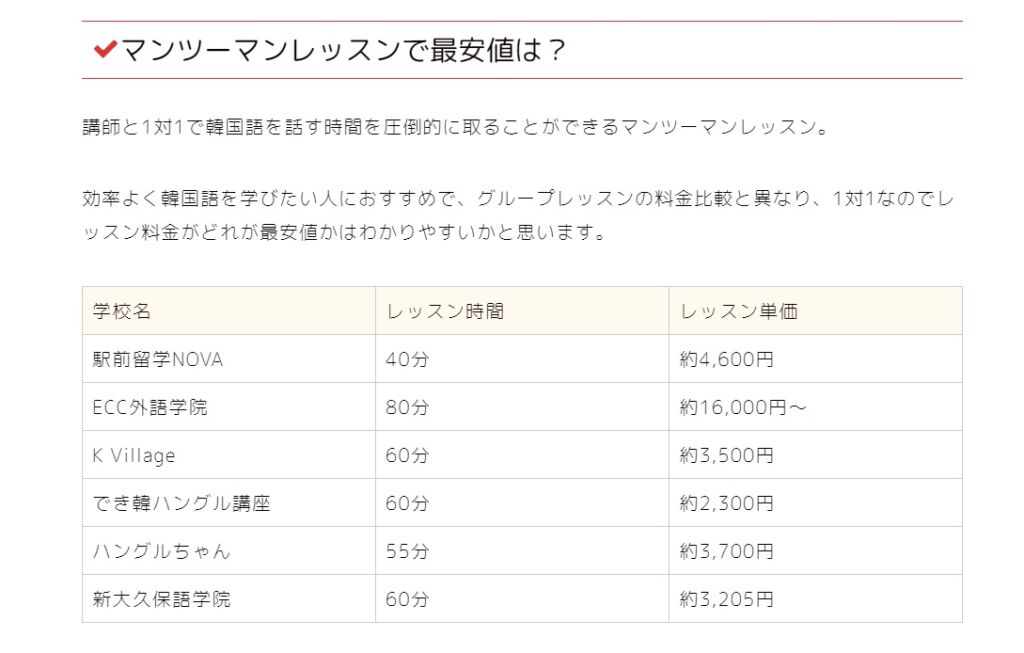The image size is (1024, 653).
Task: Click the 約3,700円 price cell
Action: pos(726,551)
